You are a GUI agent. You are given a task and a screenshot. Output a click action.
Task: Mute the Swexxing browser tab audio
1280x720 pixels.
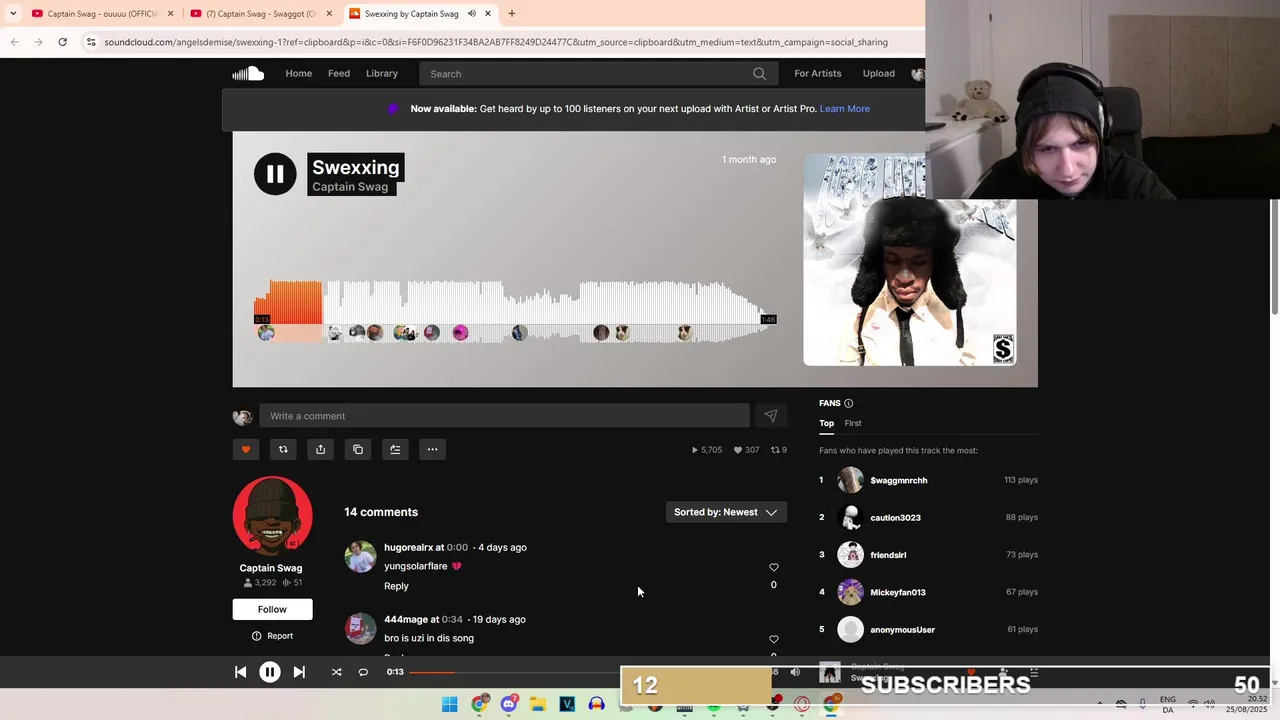[x=471, y=14]
